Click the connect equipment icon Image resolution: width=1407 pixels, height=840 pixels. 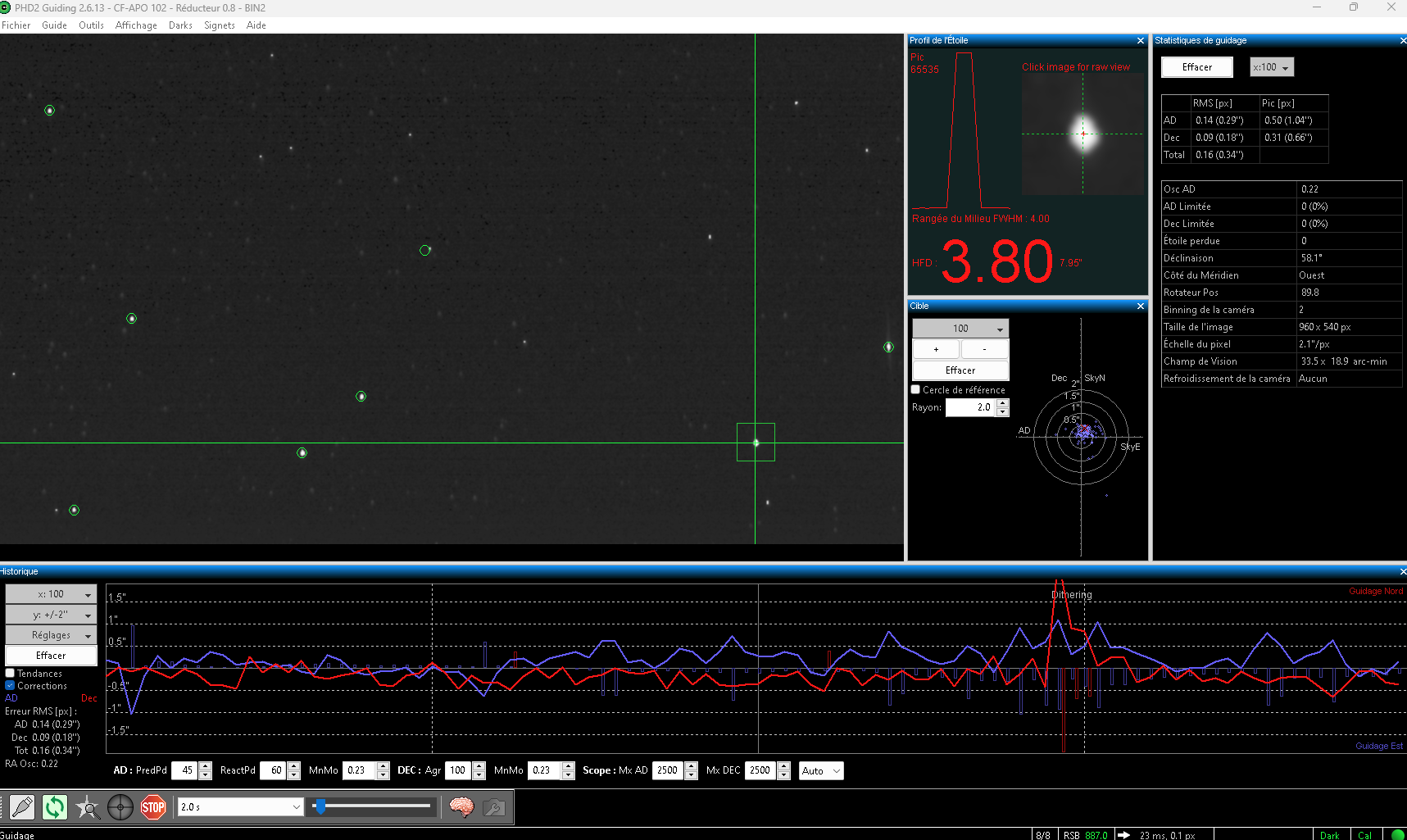[22, 807]
